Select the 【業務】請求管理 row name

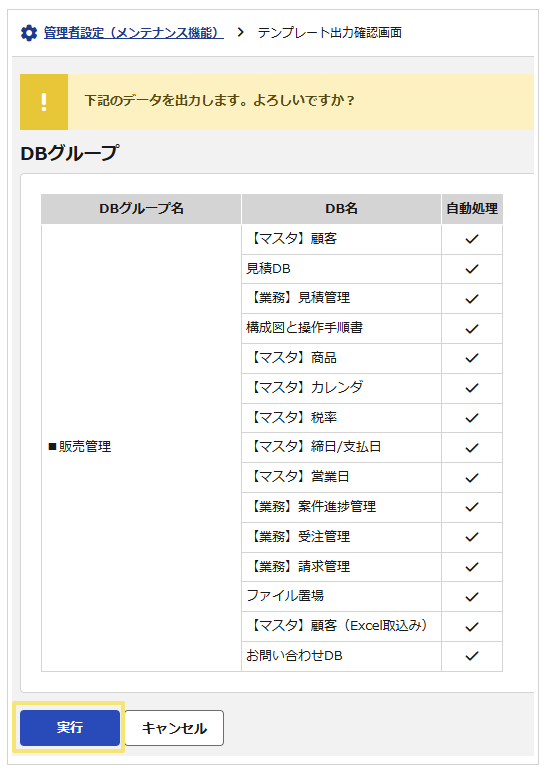[299, 567]
